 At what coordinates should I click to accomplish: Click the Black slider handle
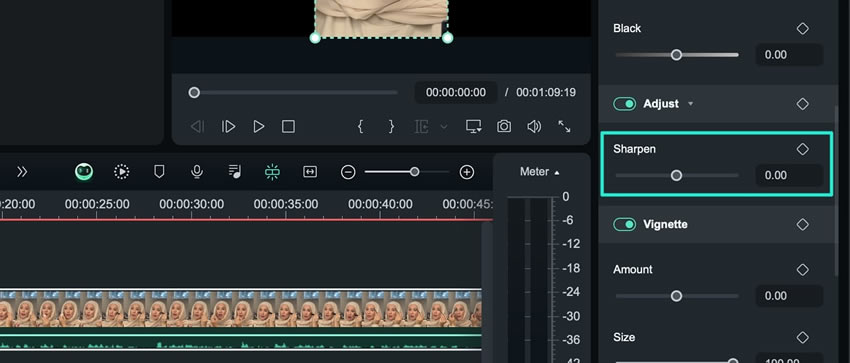(x=677, y=55)
